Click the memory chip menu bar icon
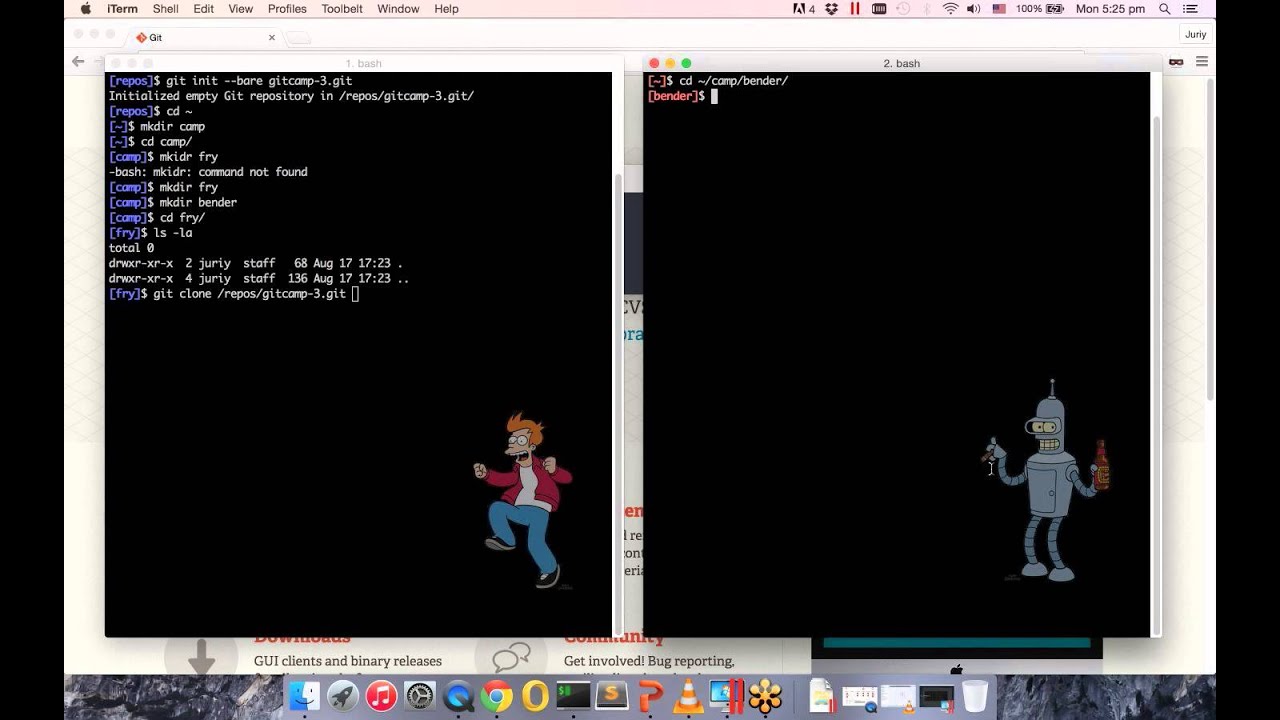1280x720 pixels. [879, 9]
